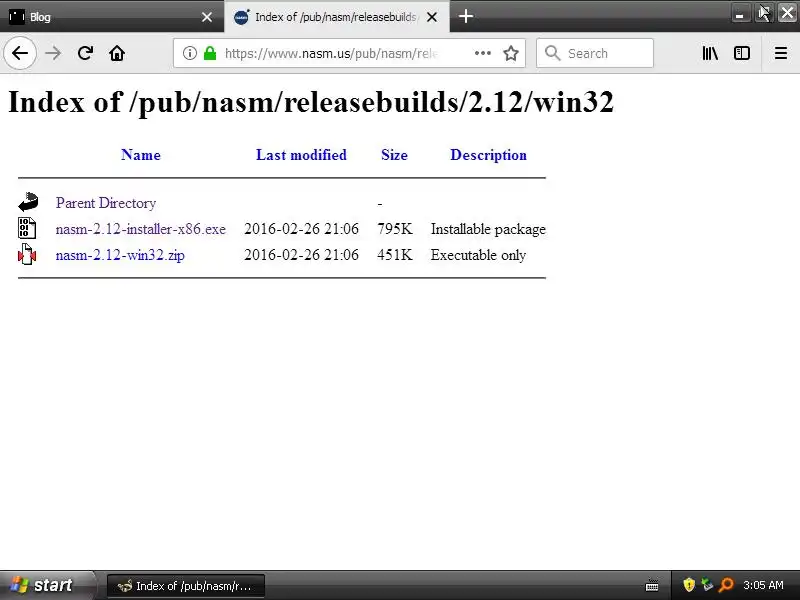Screen dimensions: 800x600
Task: Reload the current page
Action: point(85,53)
